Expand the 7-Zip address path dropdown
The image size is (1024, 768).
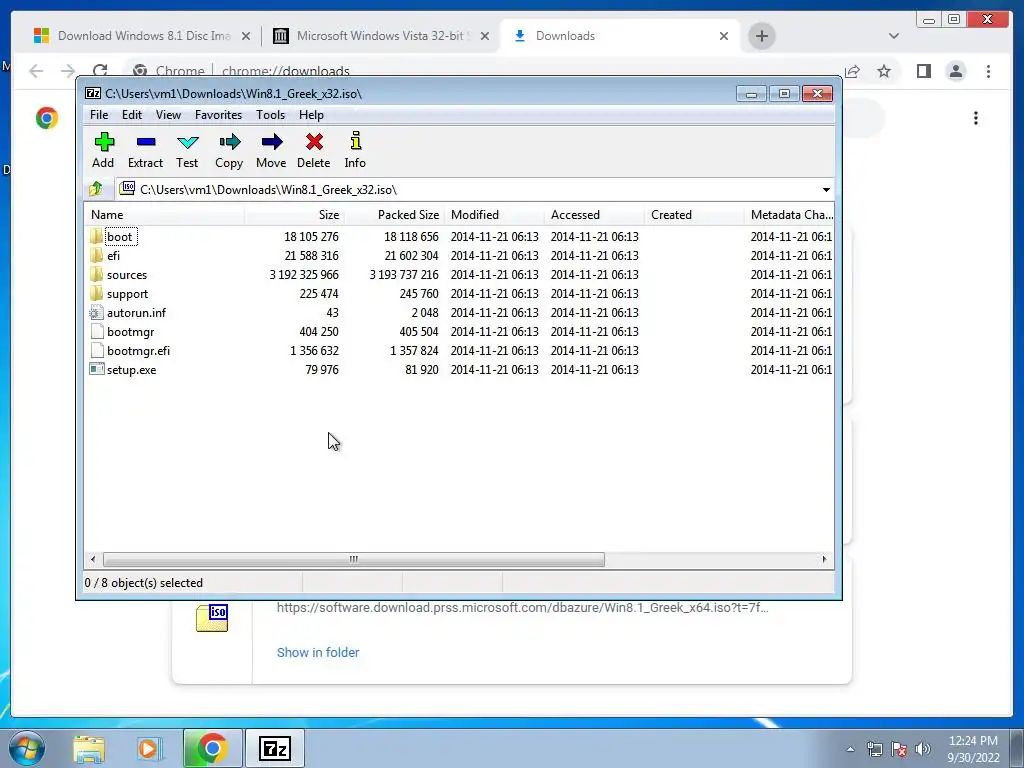[x=826, y=189]
